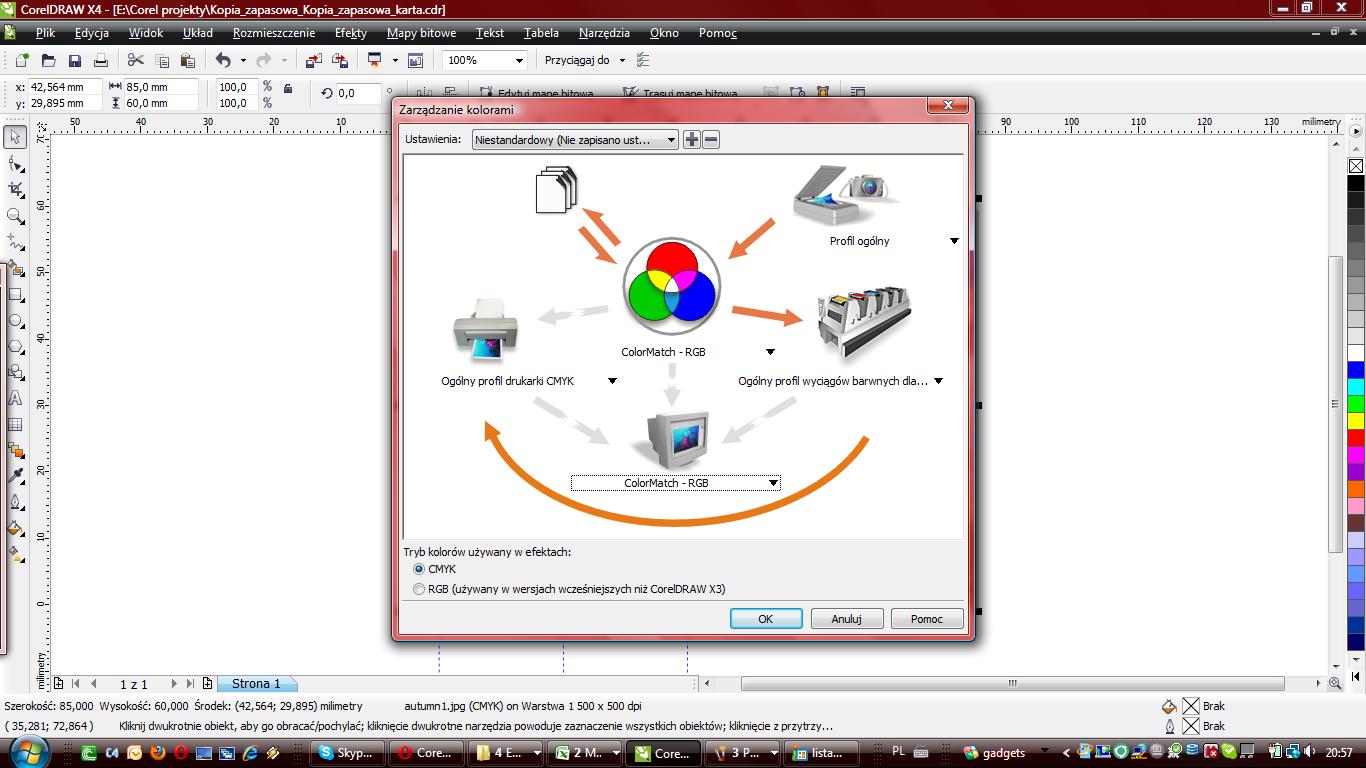This screenshot has height=768, width=1366.
Task: Select the Text tool in toolbox
Action: [x=15, y=398]
